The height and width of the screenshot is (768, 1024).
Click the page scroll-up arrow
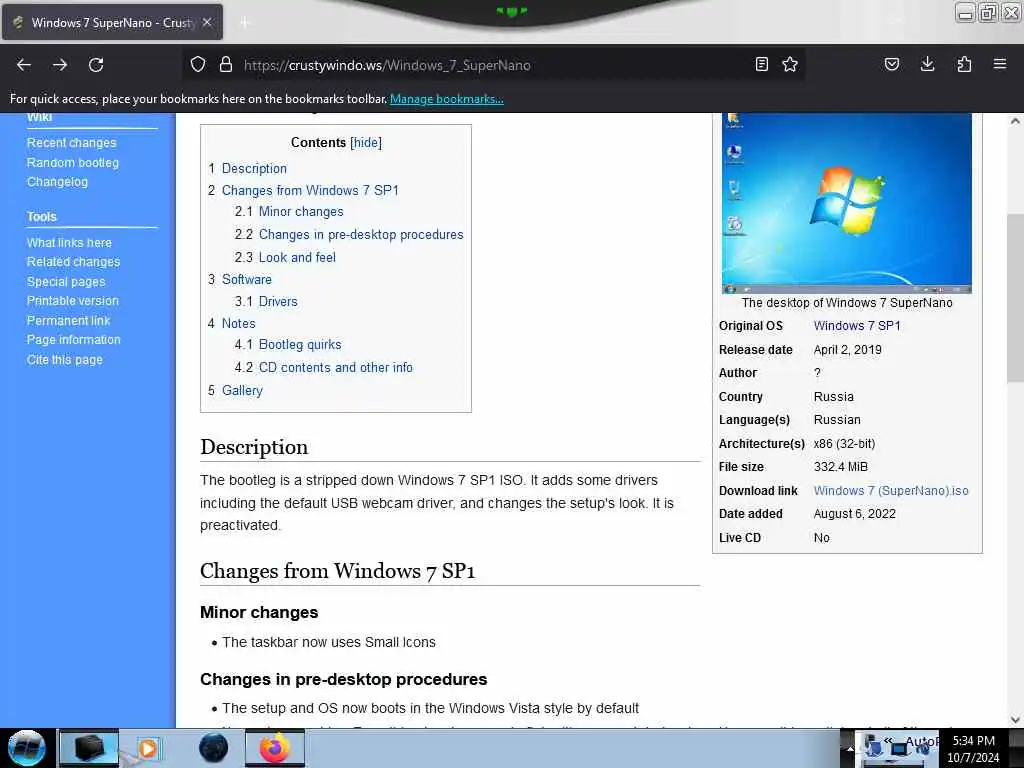coord(1015,121)
